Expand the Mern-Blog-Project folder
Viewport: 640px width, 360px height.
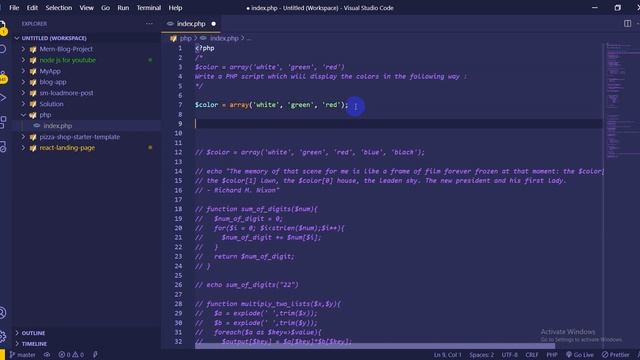(x=23, y=49)
